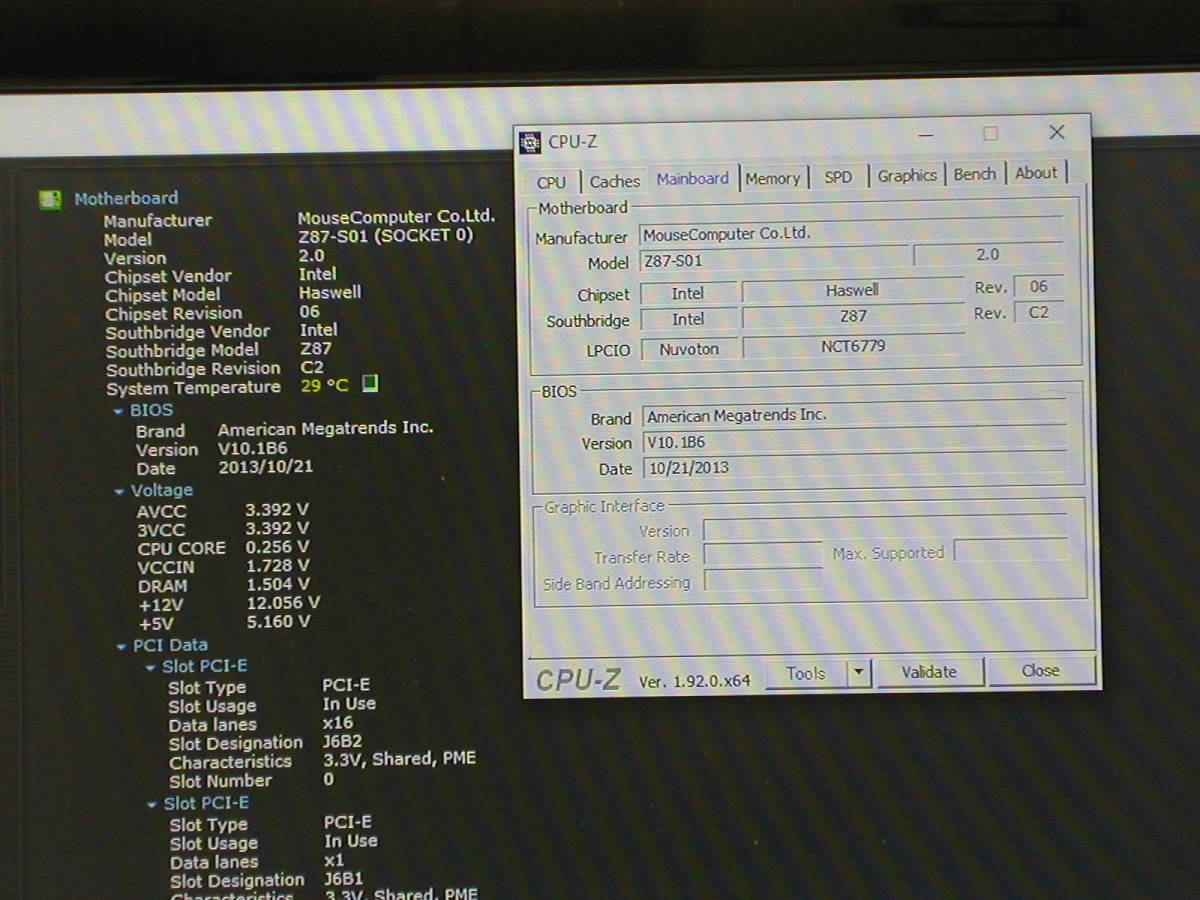1200x900 pixels.
Task: Close CPU-Z with the title bar X
Action: [x=1056, y=132]
